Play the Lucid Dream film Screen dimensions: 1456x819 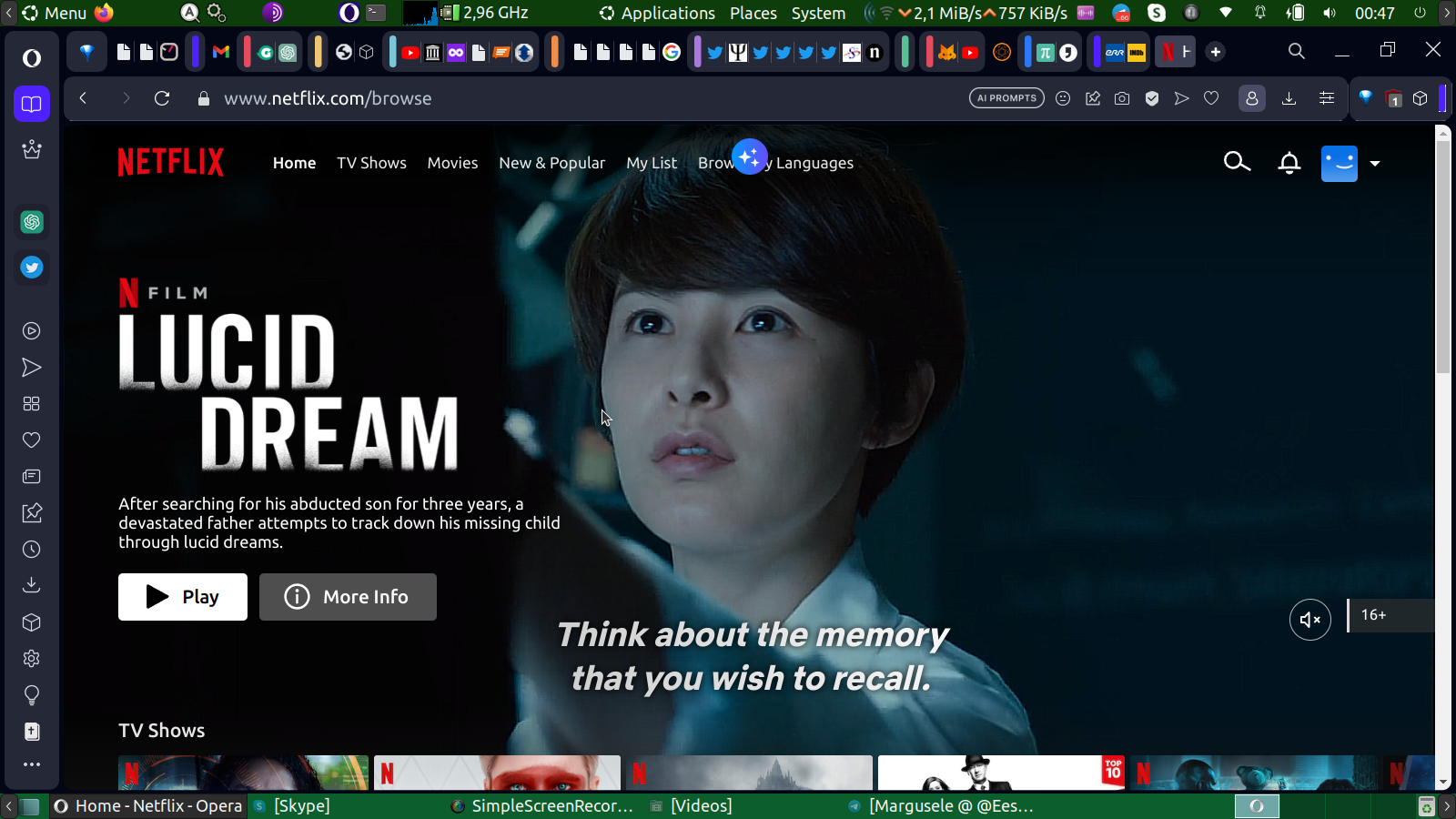click(183, 597)
